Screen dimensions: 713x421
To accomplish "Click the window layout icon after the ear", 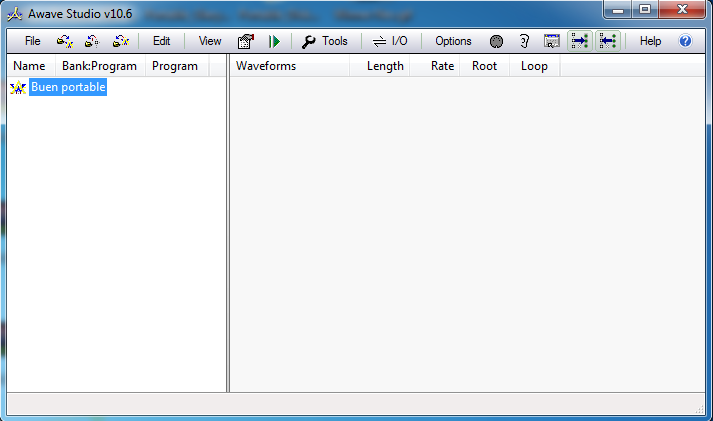I will pos(552,41).
